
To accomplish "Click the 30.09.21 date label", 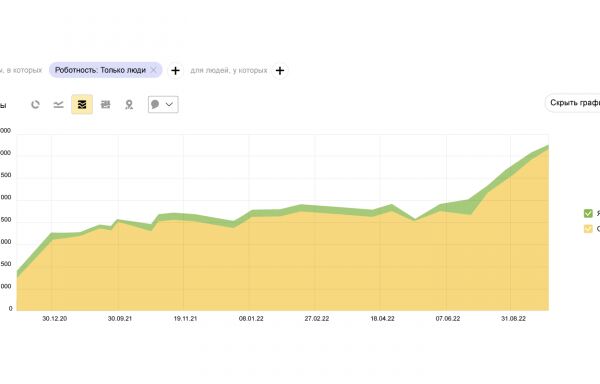I will (120, 319).
